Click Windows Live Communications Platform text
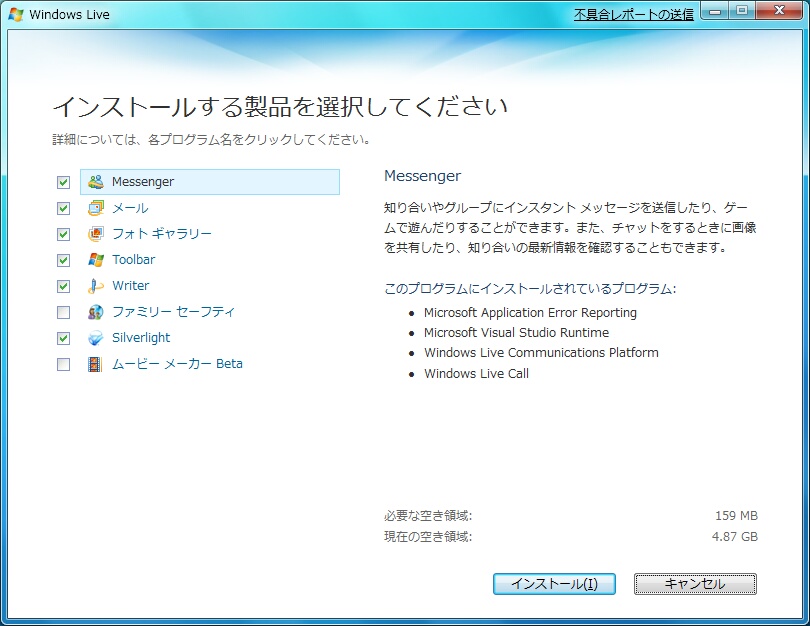This screenshot has width=810, height=626. click(x=541, y=353)
